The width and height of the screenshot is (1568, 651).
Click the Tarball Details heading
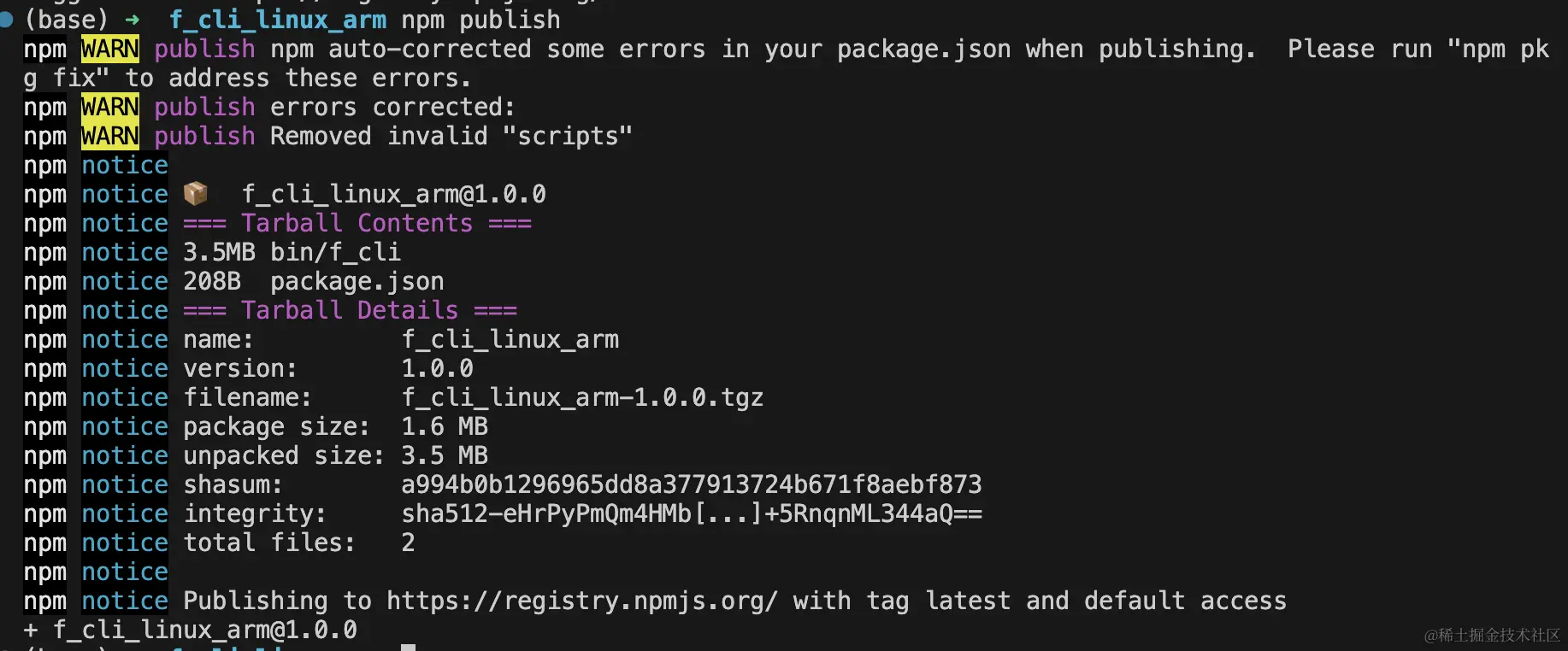click(x=350, y=310)
